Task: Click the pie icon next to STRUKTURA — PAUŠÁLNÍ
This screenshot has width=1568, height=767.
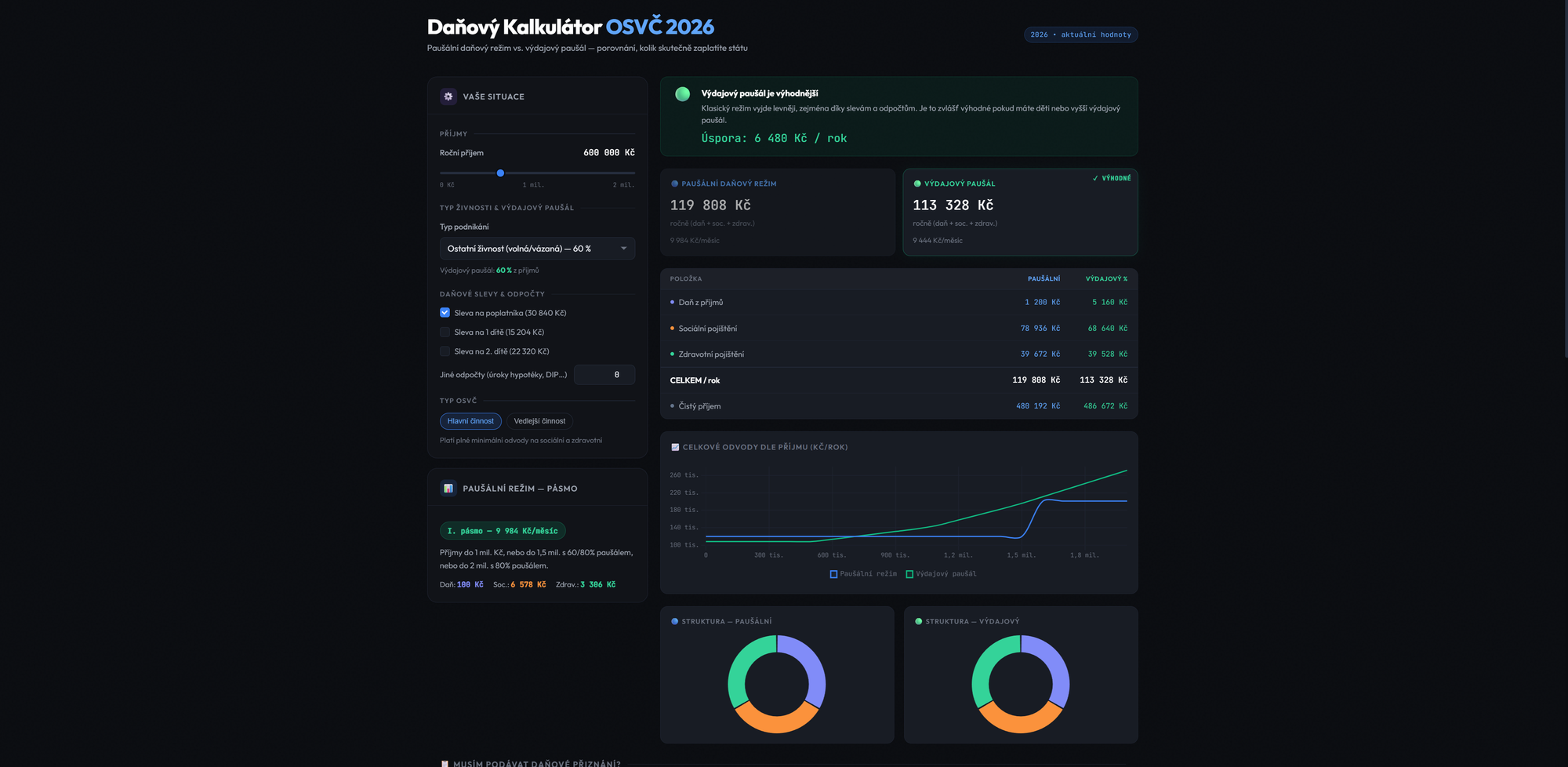Action: (x=673, y=620)
